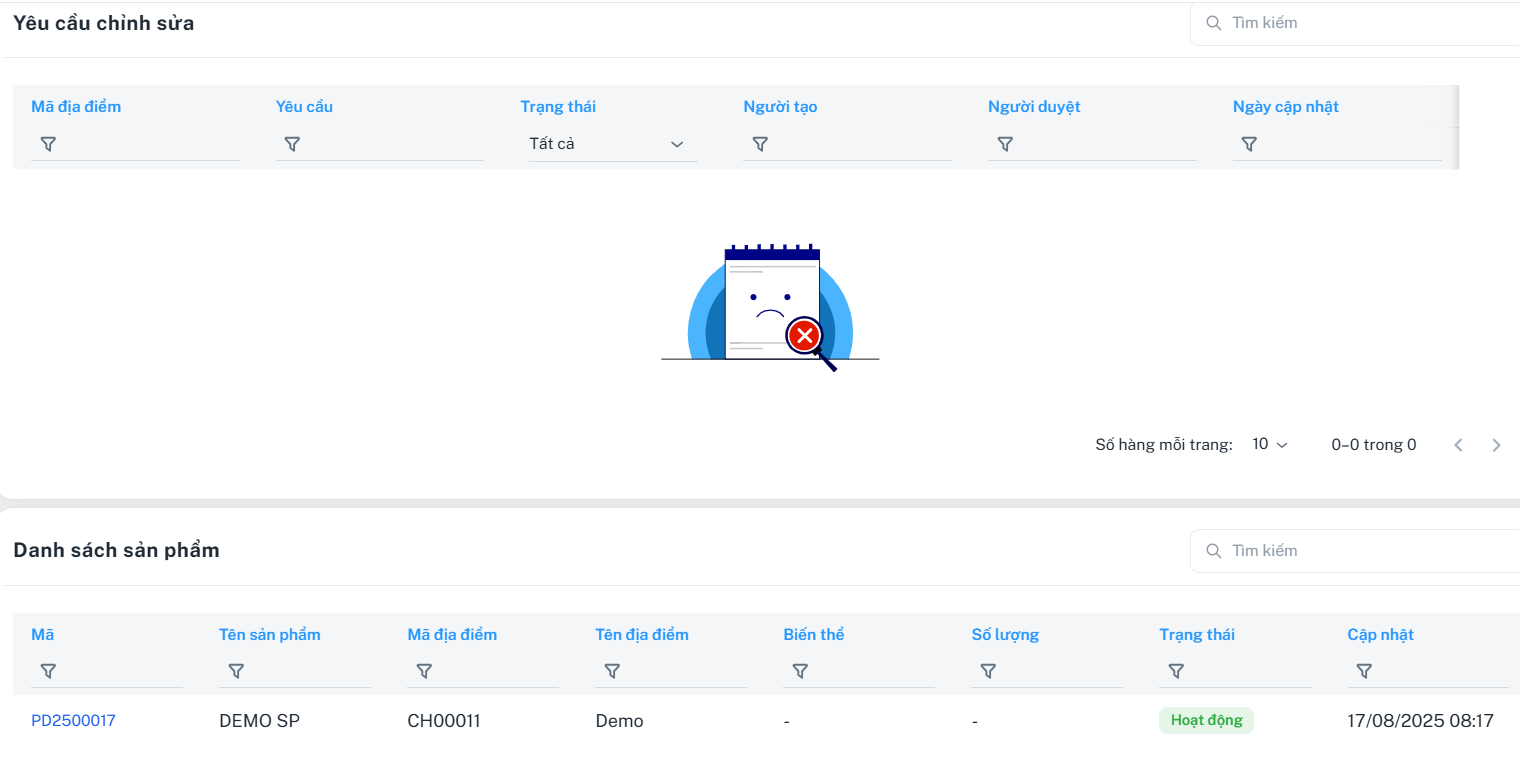Viewport: 1520px width, 769px height.
Task: Click filter icon under product list Trạng thái column
Action: click(1176, 671)
